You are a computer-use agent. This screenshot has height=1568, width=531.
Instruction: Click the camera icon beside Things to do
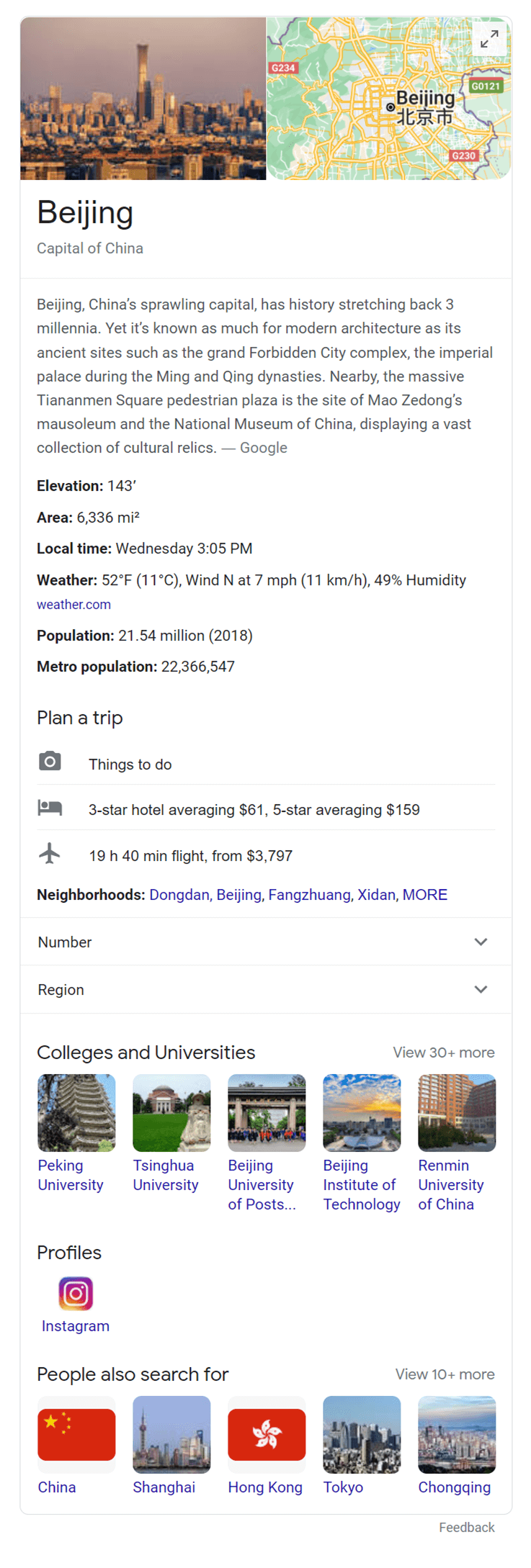pyautogui.click(x=50, y=761)
